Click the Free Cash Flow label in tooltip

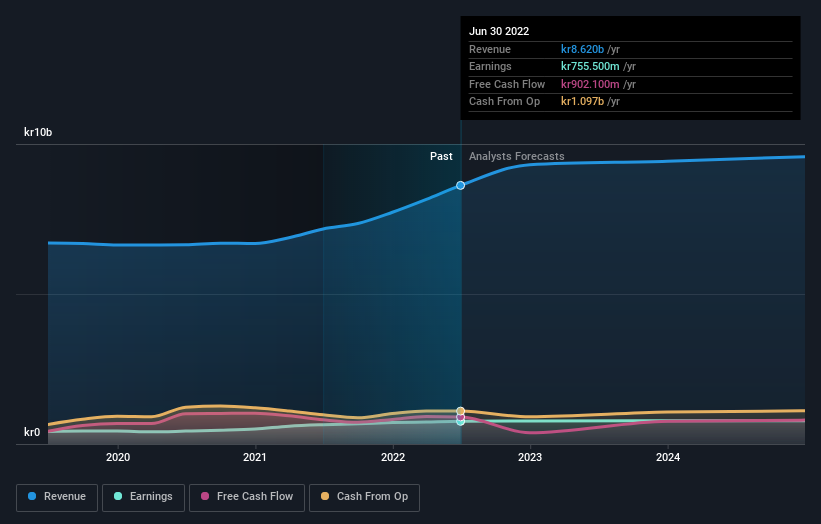[x=507, y=84]
